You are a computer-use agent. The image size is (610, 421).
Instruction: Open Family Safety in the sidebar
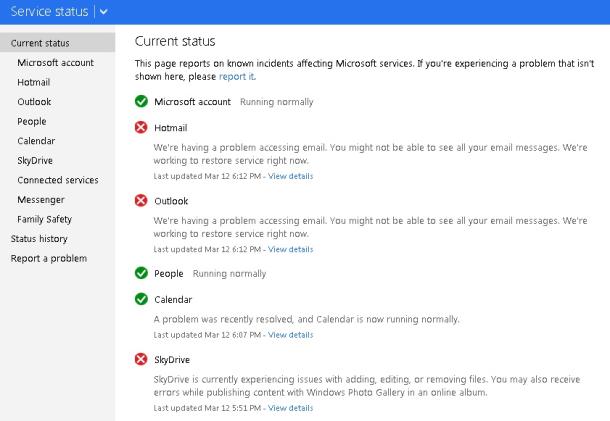(45, 219)
